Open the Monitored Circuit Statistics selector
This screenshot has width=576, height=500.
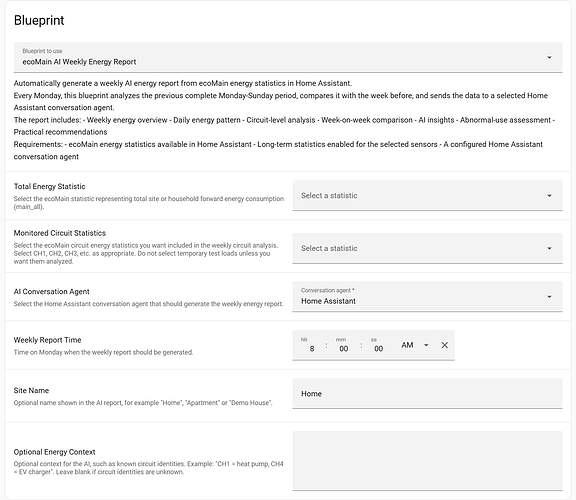coord(427,248)
